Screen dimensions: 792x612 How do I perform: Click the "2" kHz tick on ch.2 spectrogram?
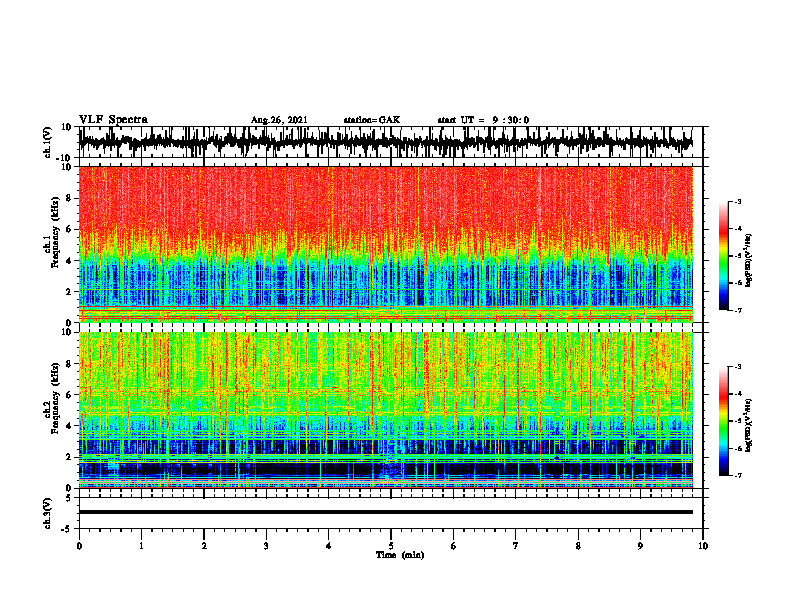70,457
